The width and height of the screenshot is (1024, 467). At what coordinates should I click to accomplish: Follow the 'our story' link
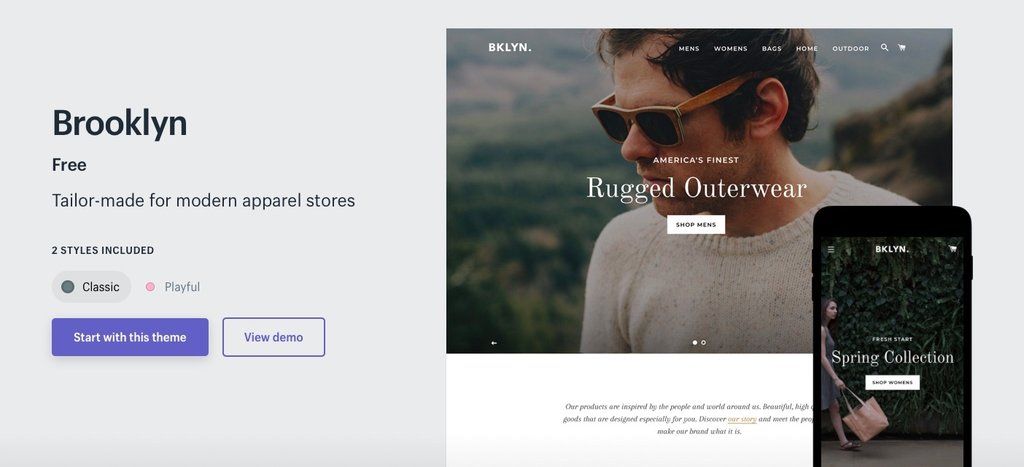point(743,419)
